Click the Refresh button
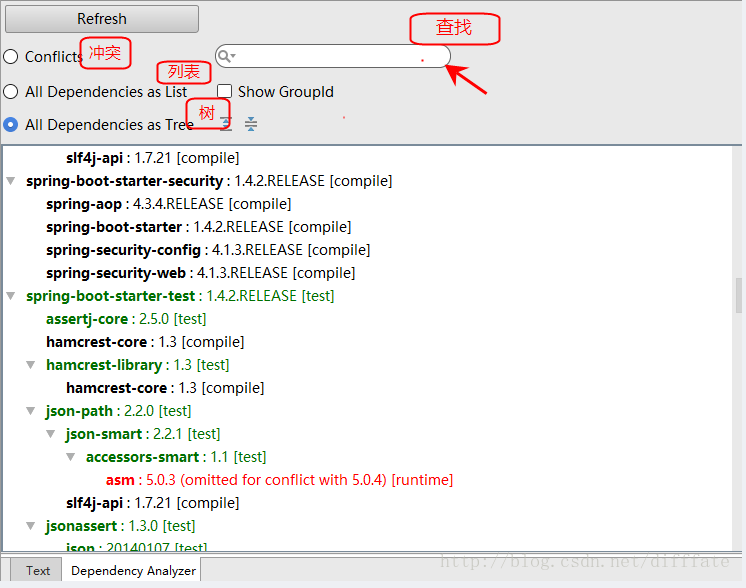 (102, 19)
